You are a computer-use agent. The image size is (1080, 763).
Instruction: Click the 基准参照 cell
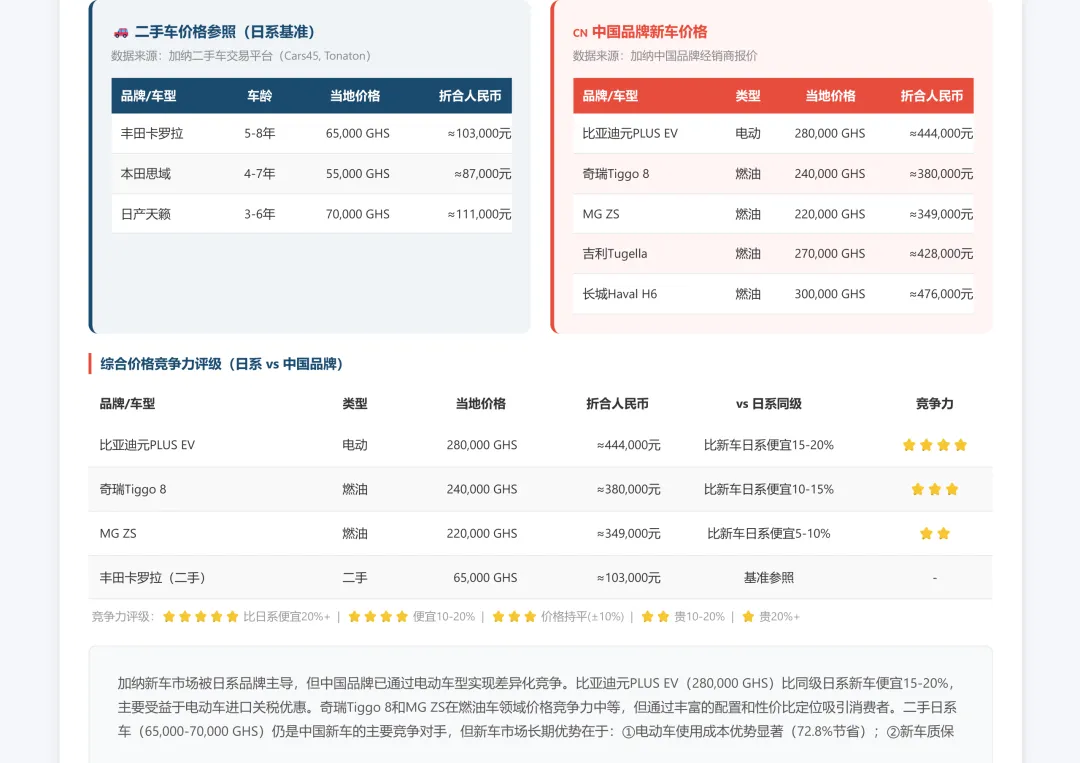(769, 577)
